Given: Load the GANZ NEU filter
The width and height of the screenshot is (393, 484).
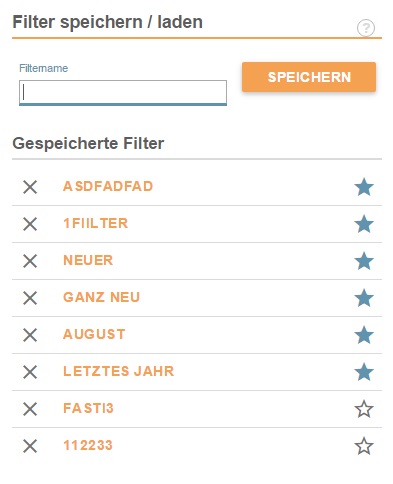Looking at the screenshot, I should coord(101,297).
